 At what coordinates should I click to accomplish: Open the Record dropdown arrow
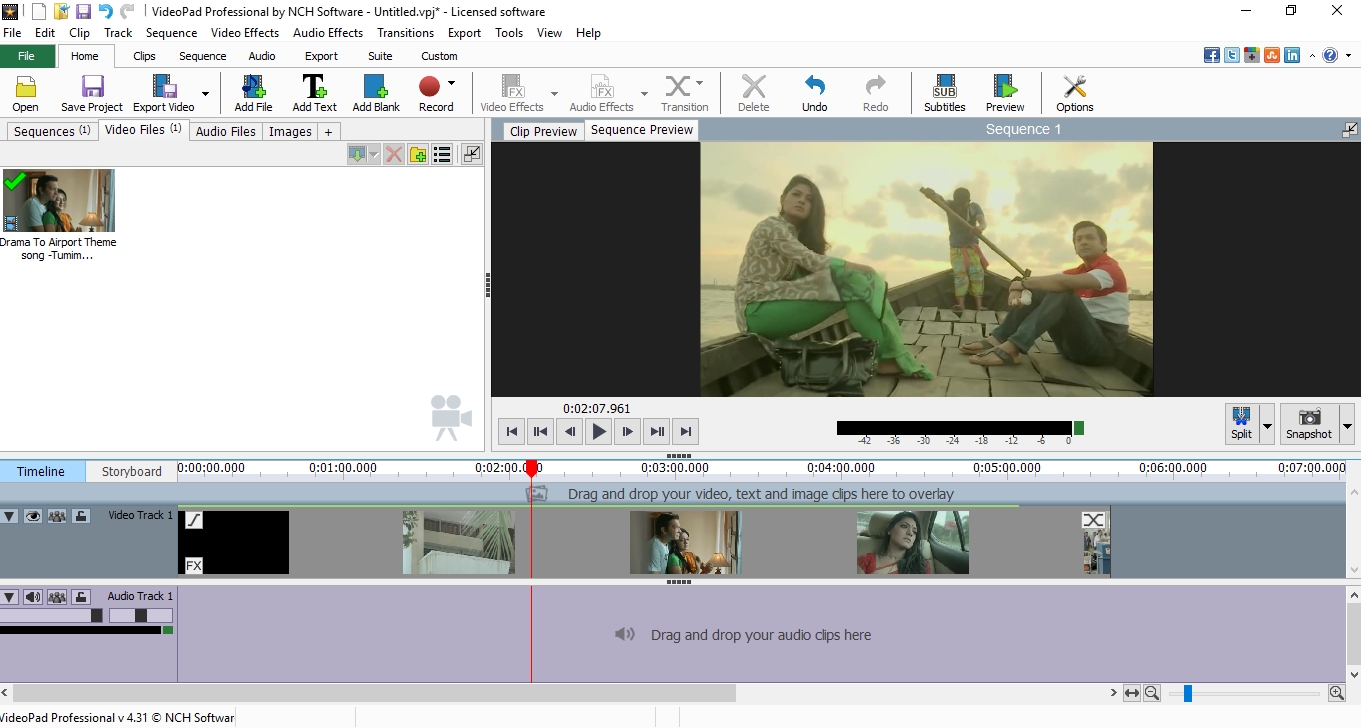(451, 83)
